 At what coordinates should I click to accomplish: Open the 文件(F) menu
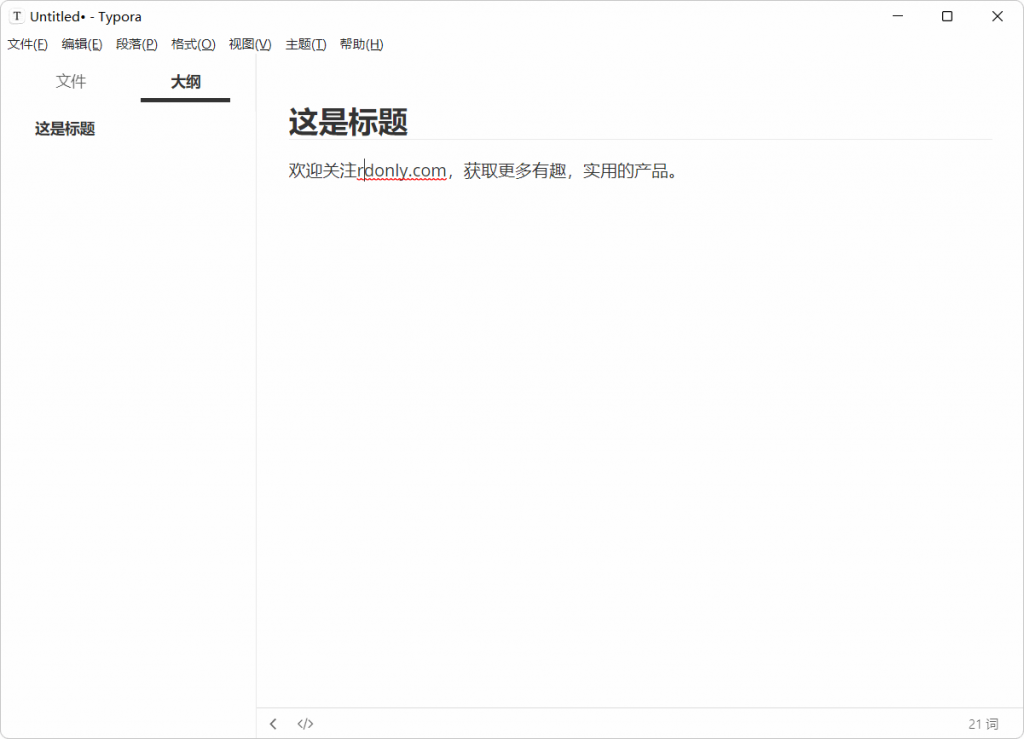point(27,44)
